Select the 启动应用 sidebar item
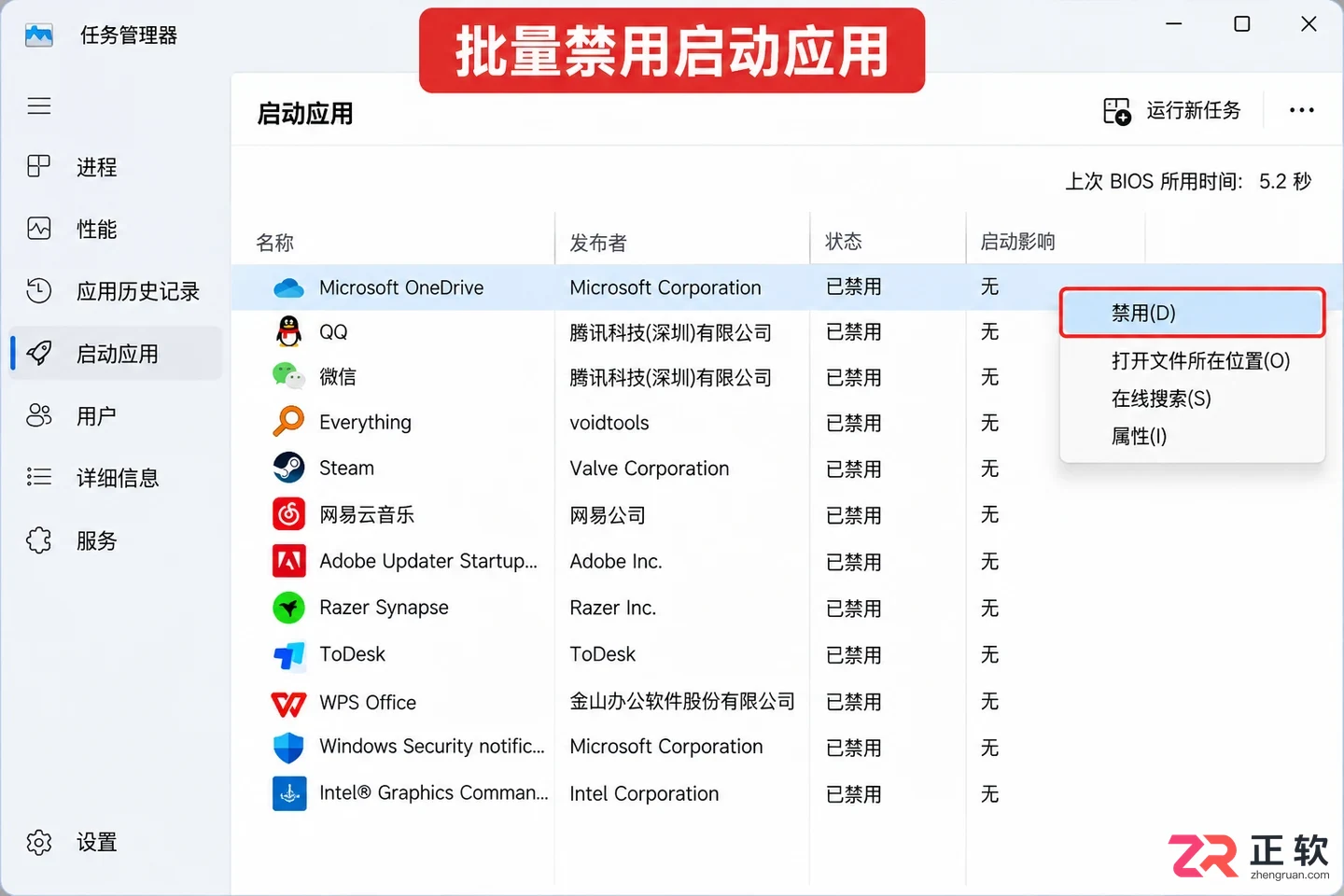The height and width of the screenshot is (896, 1344). tap(116, 354)
